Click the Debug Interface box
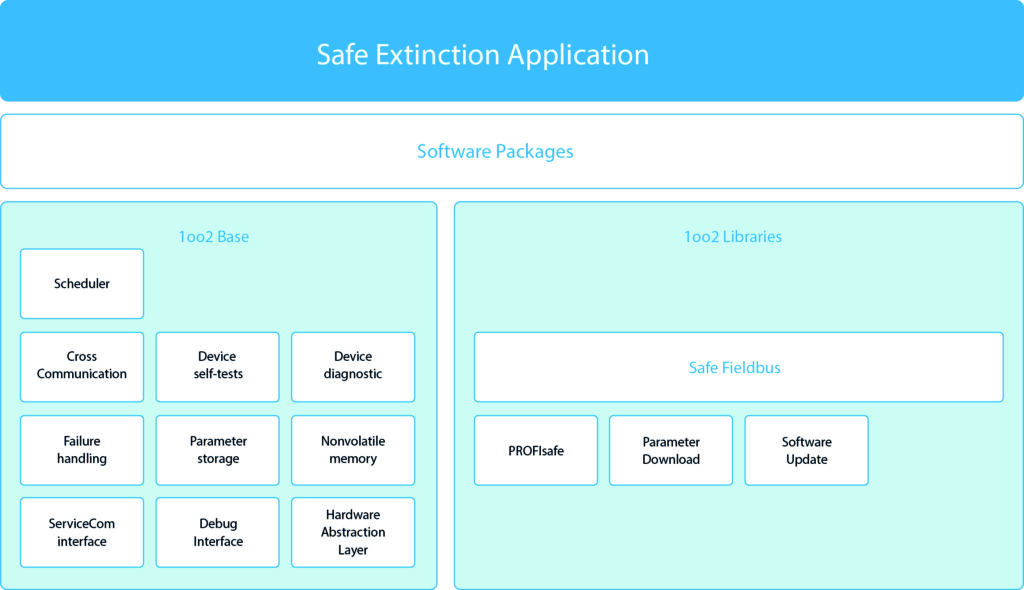The width and height of the screenshot is (1024, 590). pos(218,532)
